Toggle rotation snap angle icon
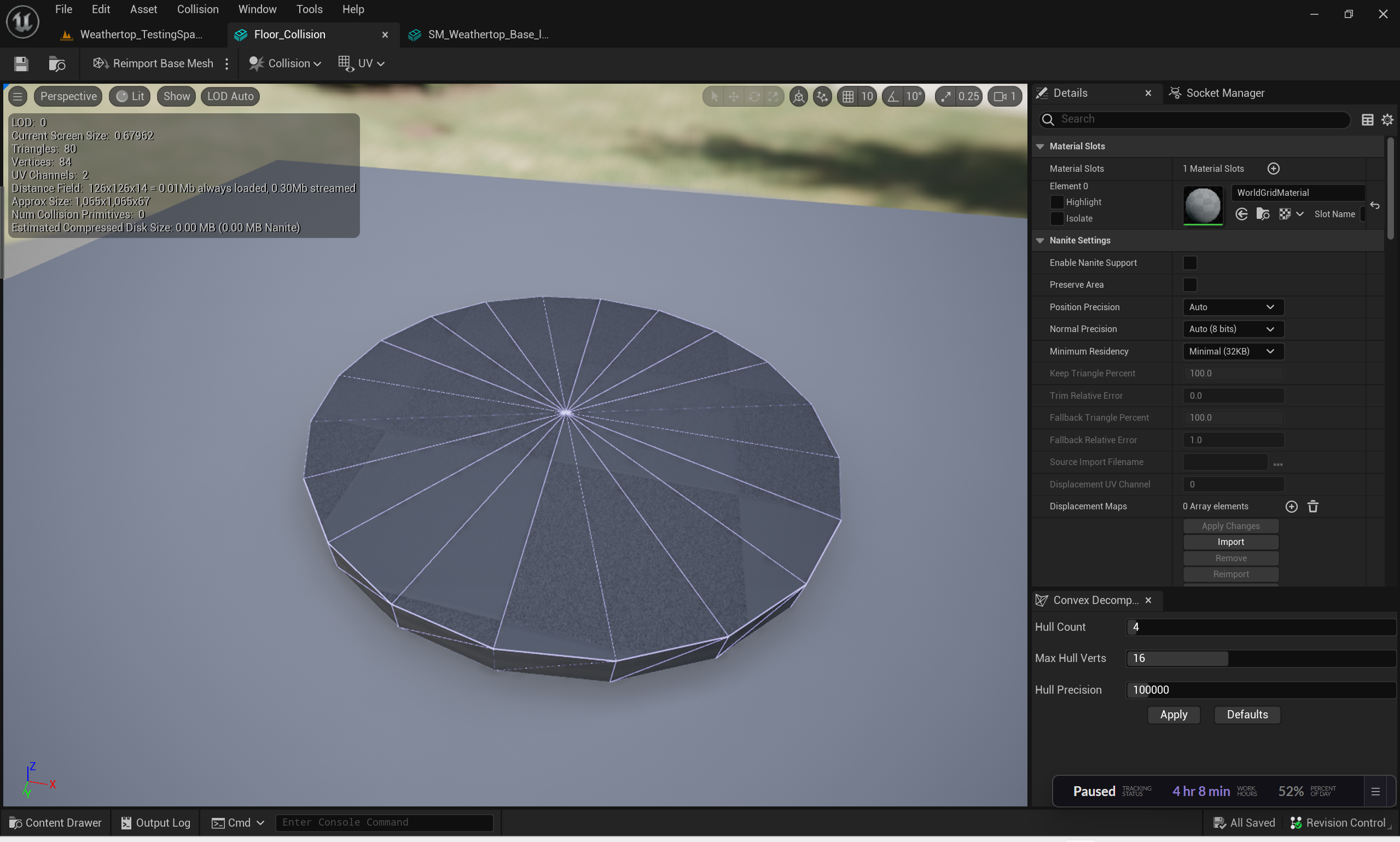The width and height of the screenshot is (1400, 842). tap(893, 96)
